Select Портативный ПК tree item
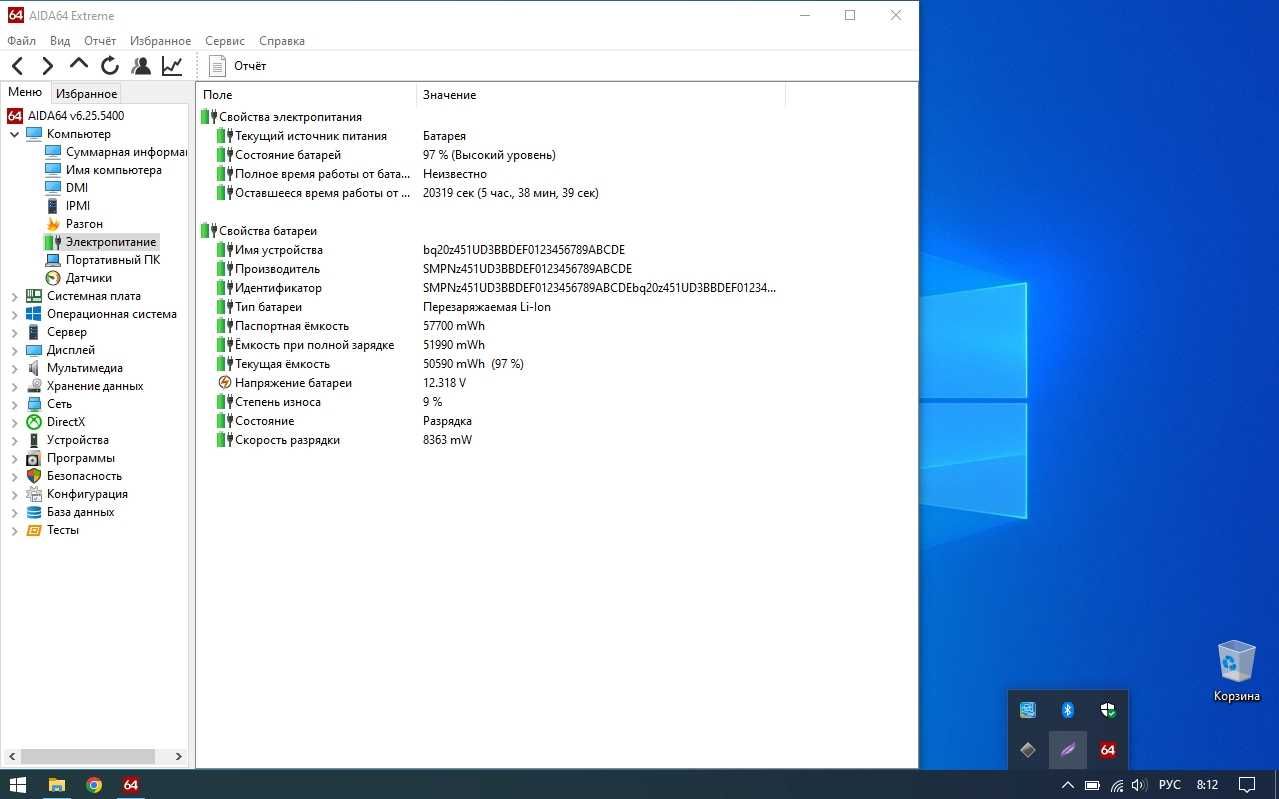 tap(103, 260)
